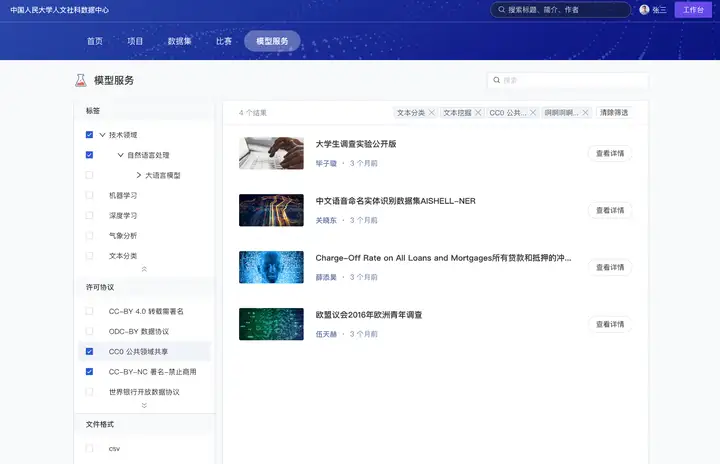Check the 机器学习 checkbox
720x464 pixels.
point(90,195)
